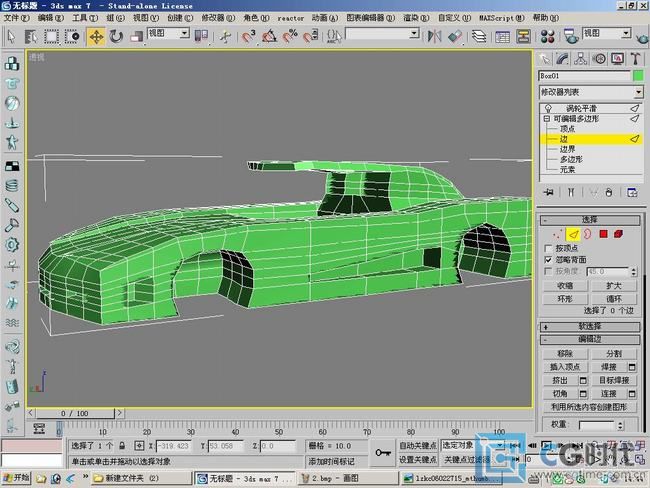The width and height of the screenshot is (650, 488).
Task: Activate the Select and Move tool
Action: pos(96,37)
